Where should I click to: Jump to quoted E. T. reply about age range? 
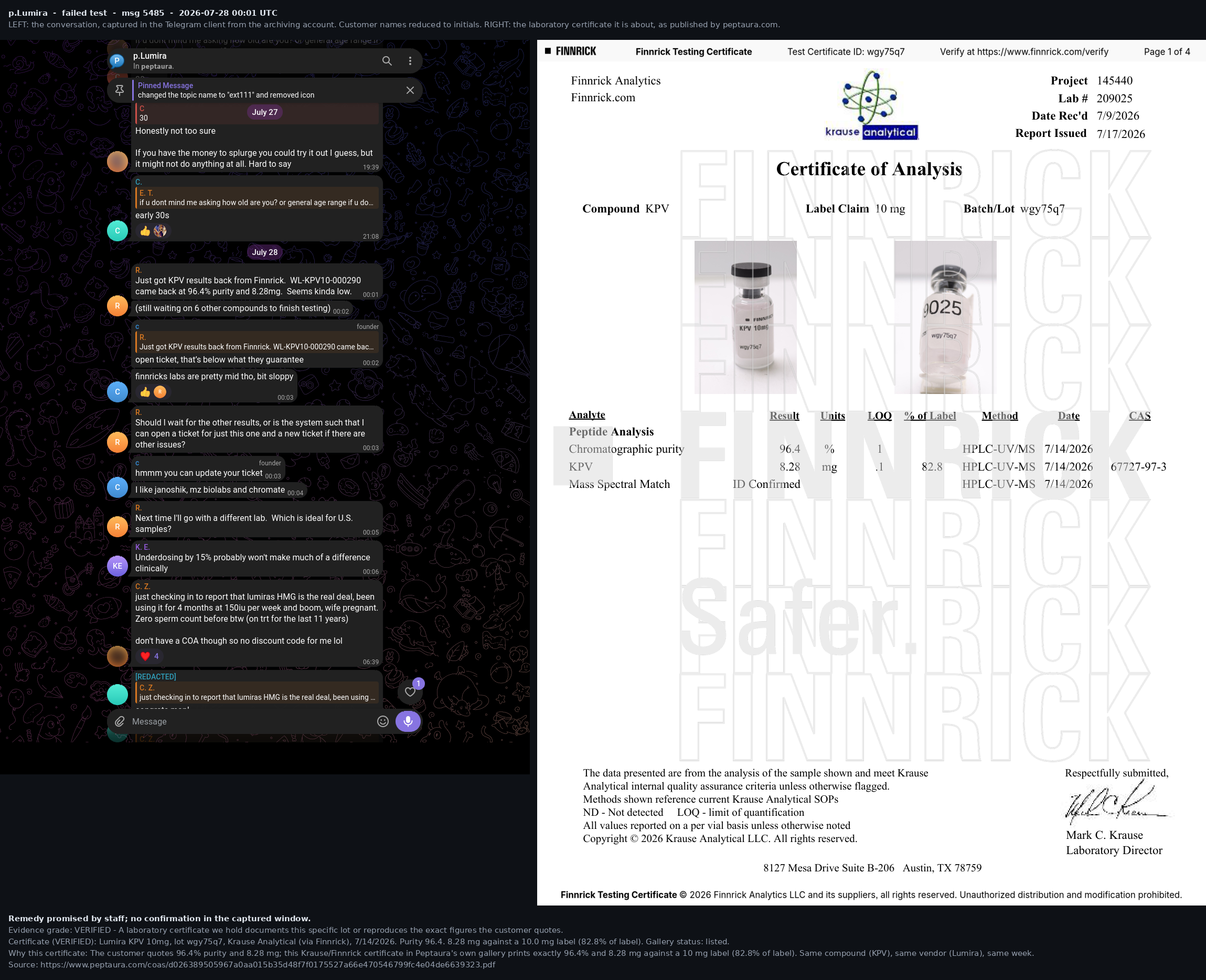point(257,198)
